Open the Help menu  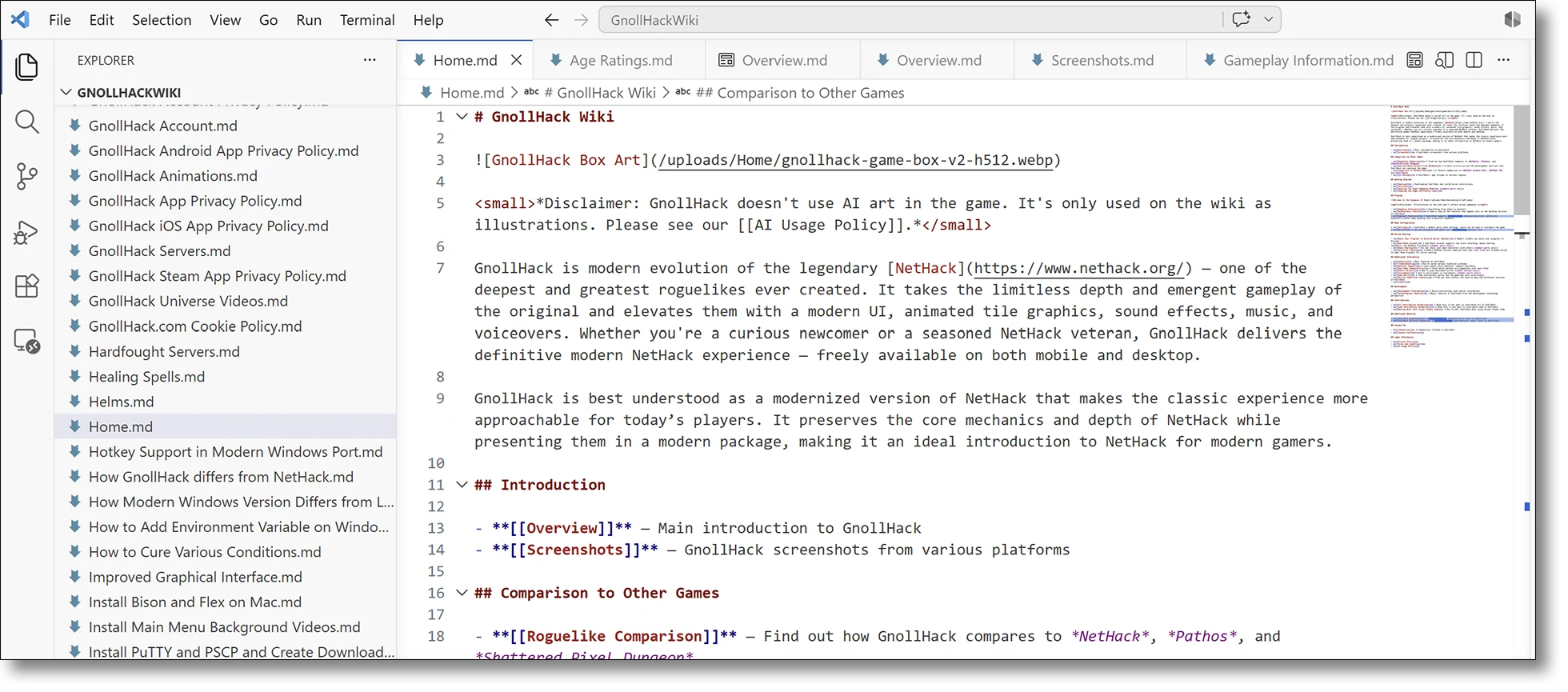point(428,20)
